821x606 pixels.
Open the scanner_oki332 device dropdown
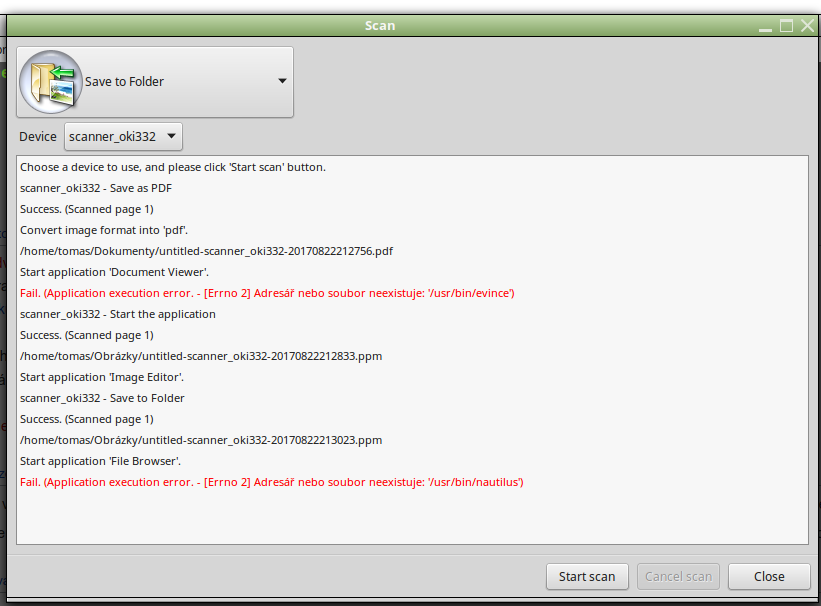pyautogui.click(x=123, y=137)
